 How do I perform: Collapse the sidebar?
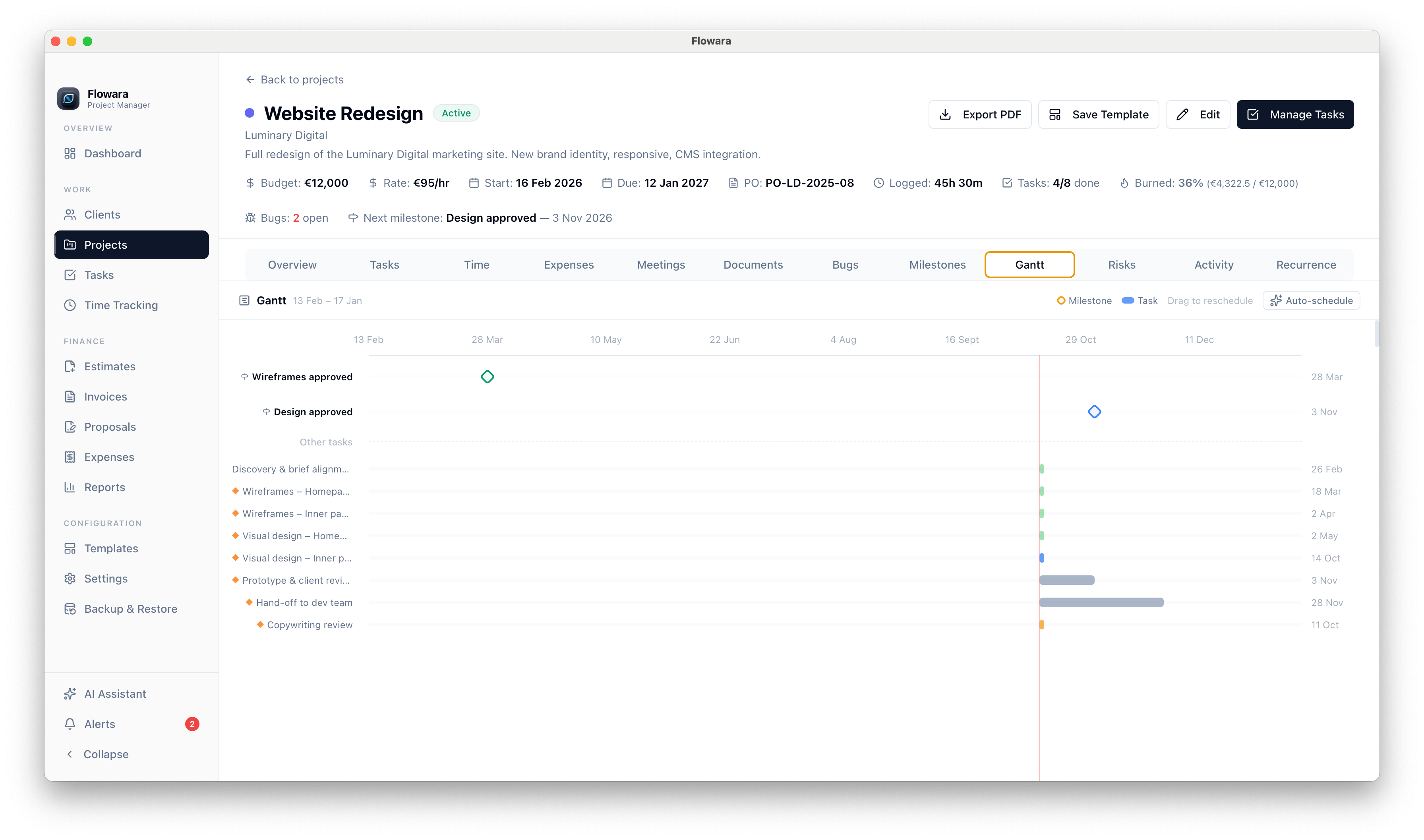[x=131, y=755]
